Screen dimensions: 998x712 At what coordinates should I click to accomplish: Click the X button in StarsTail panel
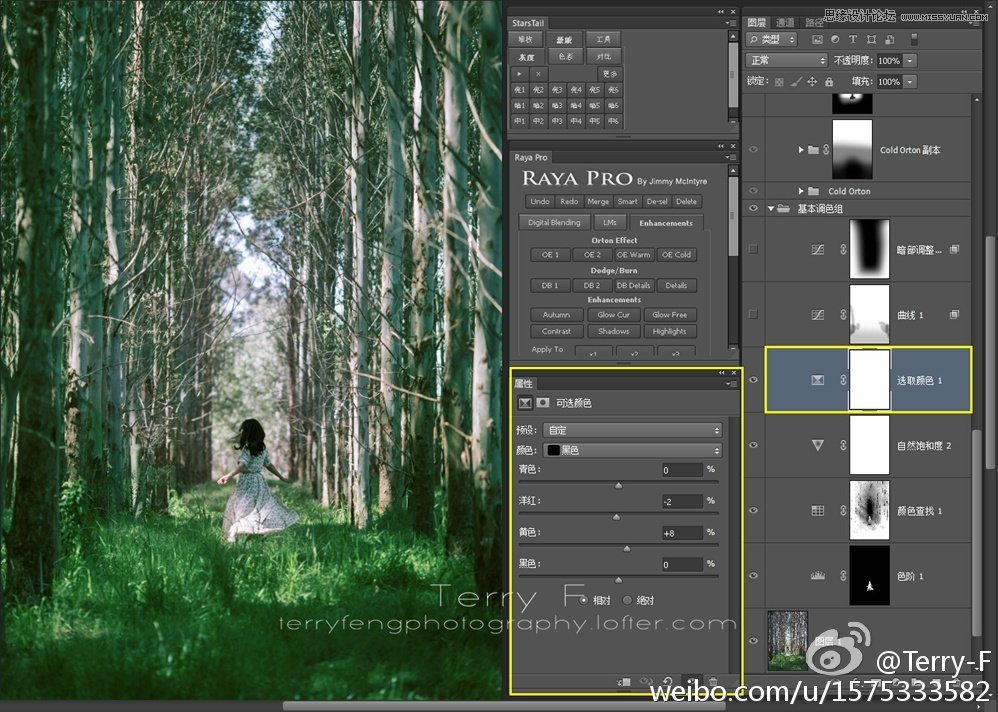point(538,74)
